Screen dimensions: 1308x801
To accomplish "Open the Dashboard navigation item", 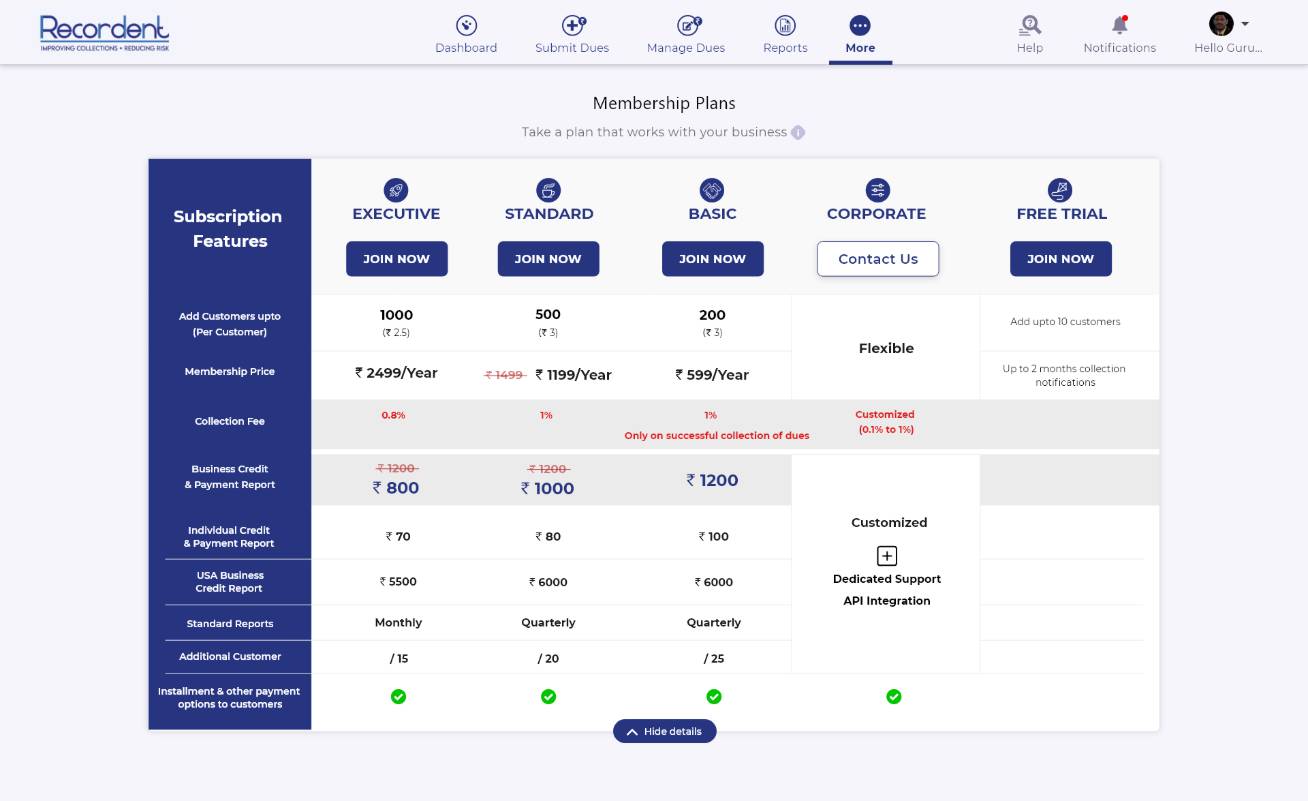I will [466, 35].
